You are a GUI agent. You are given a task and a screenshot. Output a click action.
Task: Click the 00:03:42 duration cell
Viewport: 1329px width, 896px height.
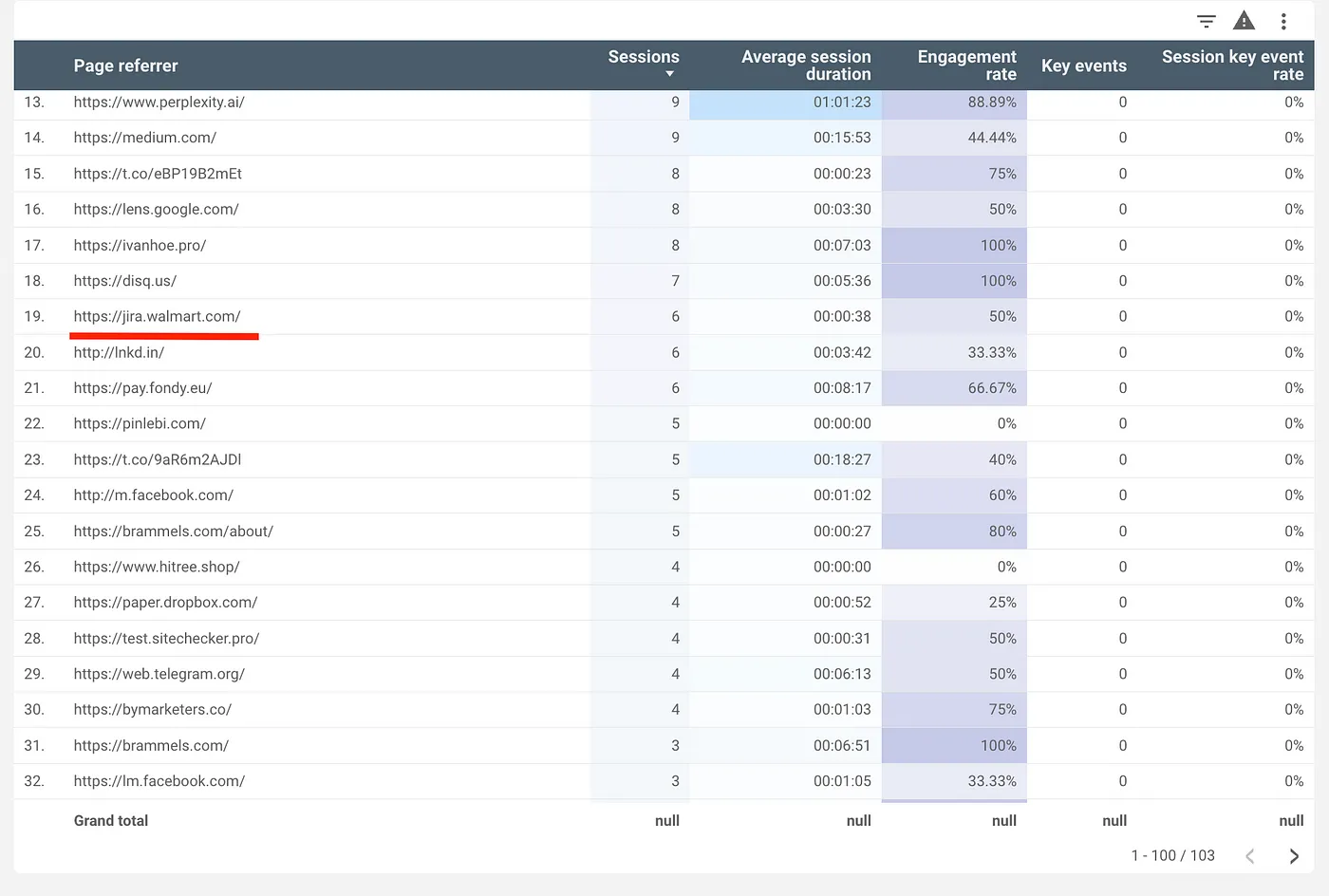tap(785, 352)
